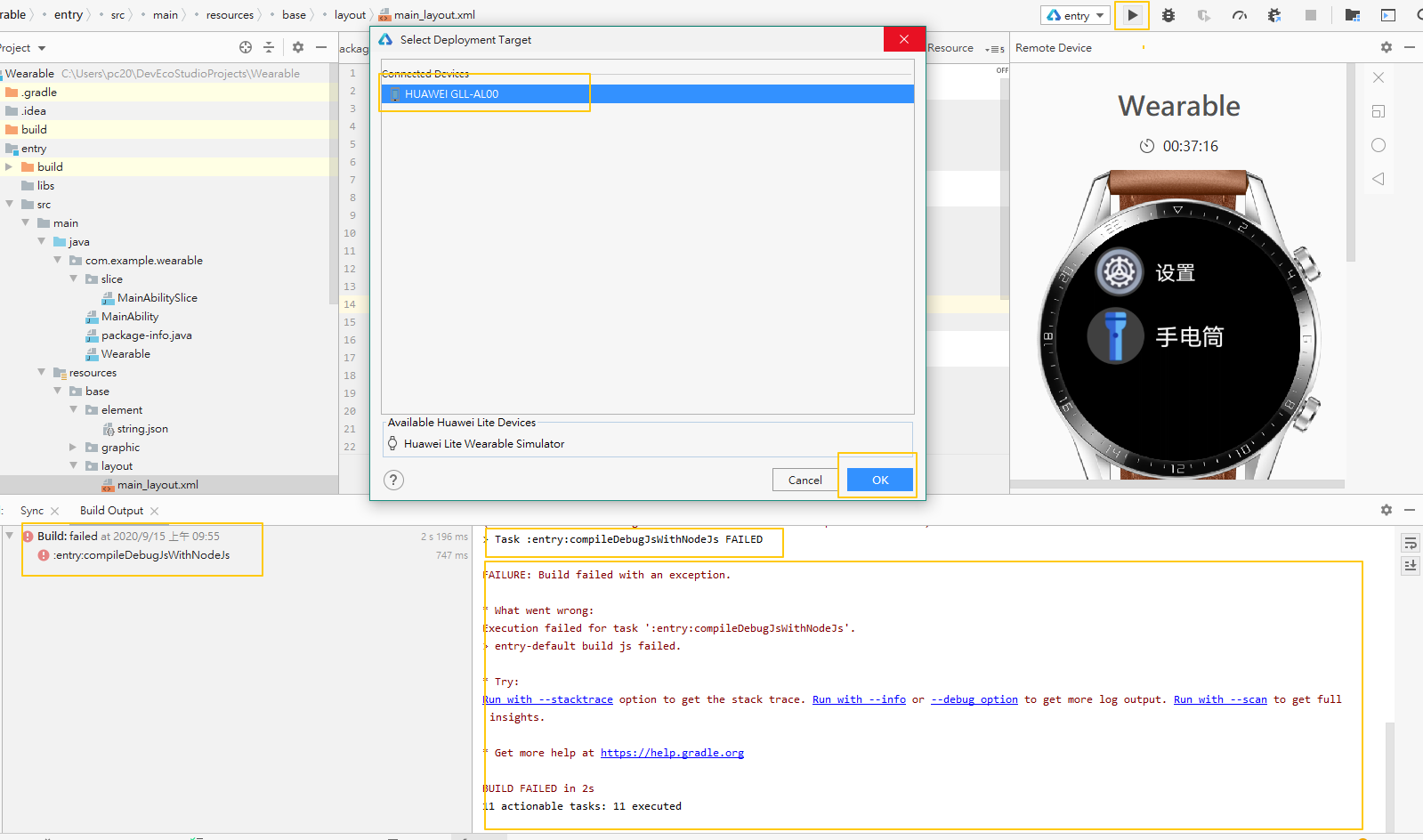Screen dimensions: 1423x840
Task: Open the previewer toolbar icon
Action: [1388, 15]
